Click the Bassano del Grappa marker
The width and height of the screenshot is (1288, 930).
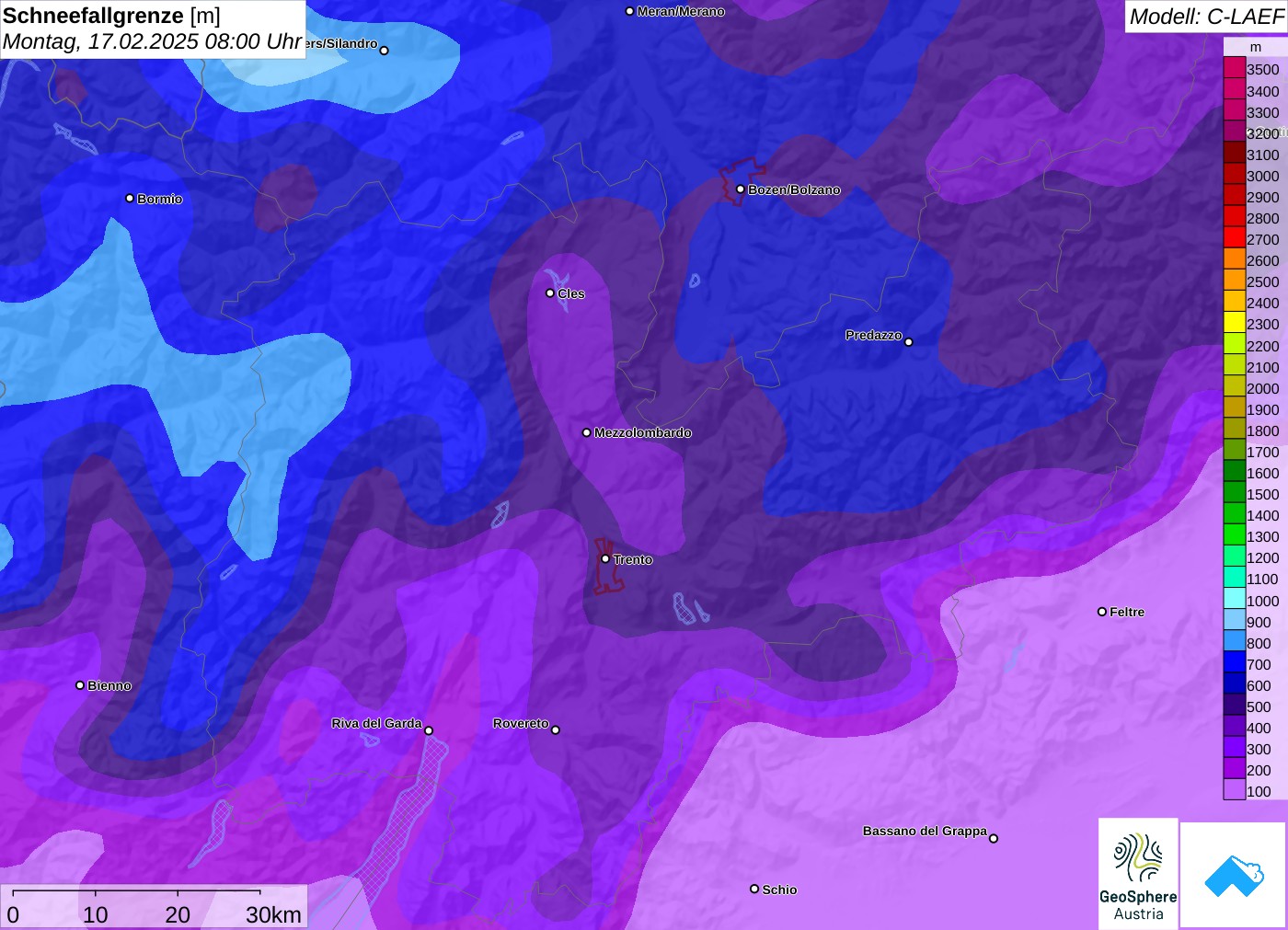coord(994,838)
